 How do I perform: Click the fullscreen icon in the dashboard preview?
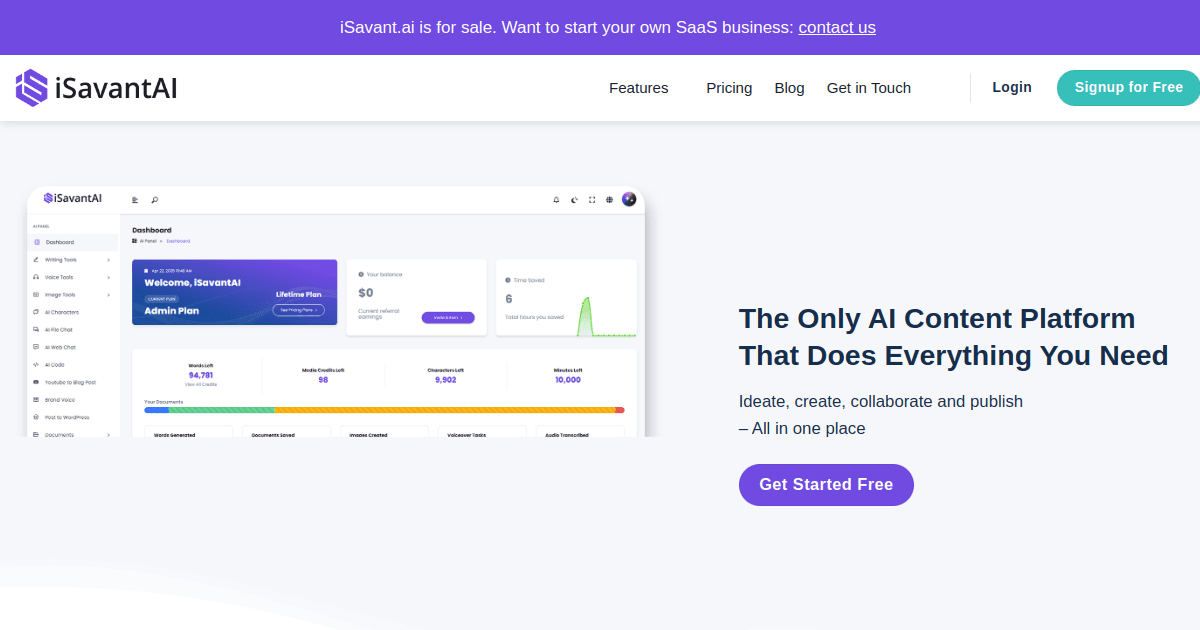point(592,200)
